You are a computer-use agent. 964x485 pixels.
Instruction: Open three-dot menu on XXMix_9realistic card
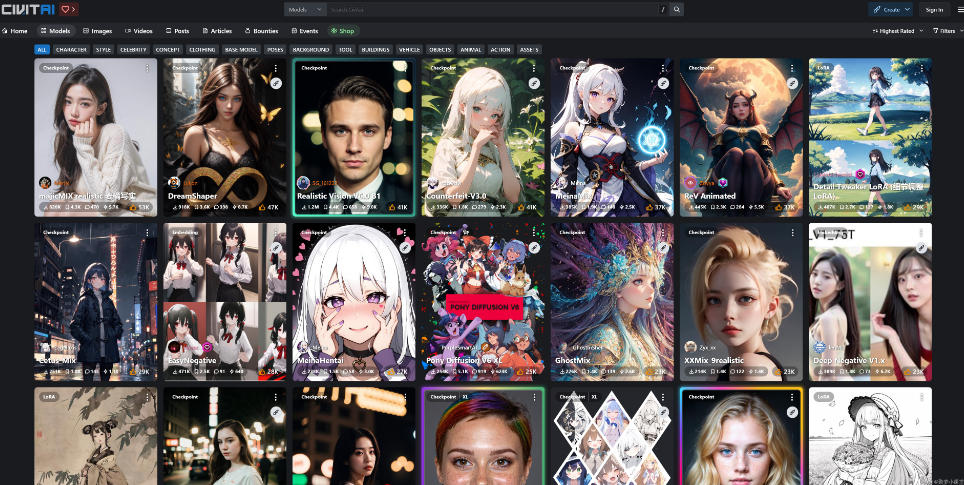792,233
